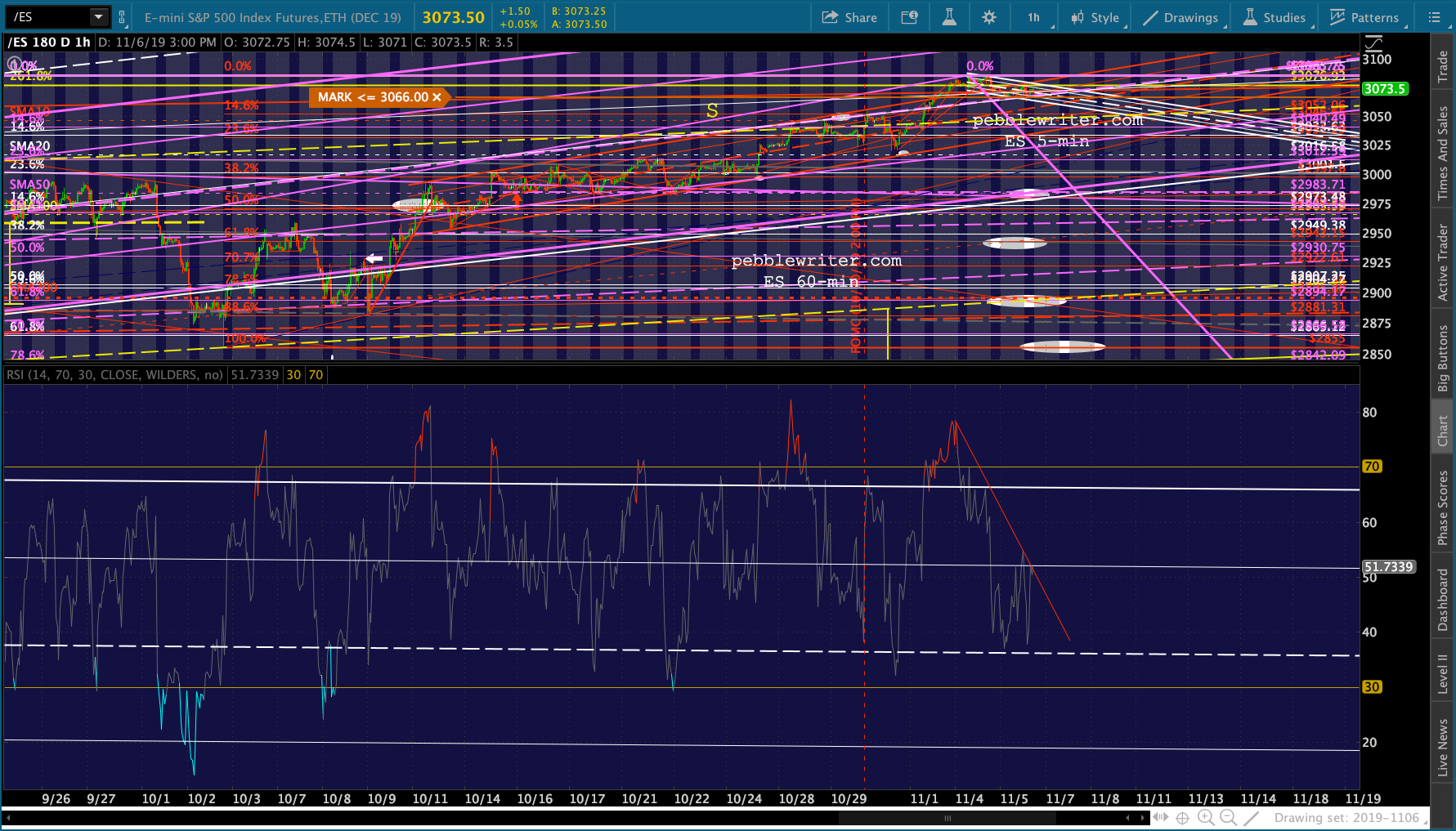
Task: Click the news/info window icon beside Share
Action: [909, 17]
